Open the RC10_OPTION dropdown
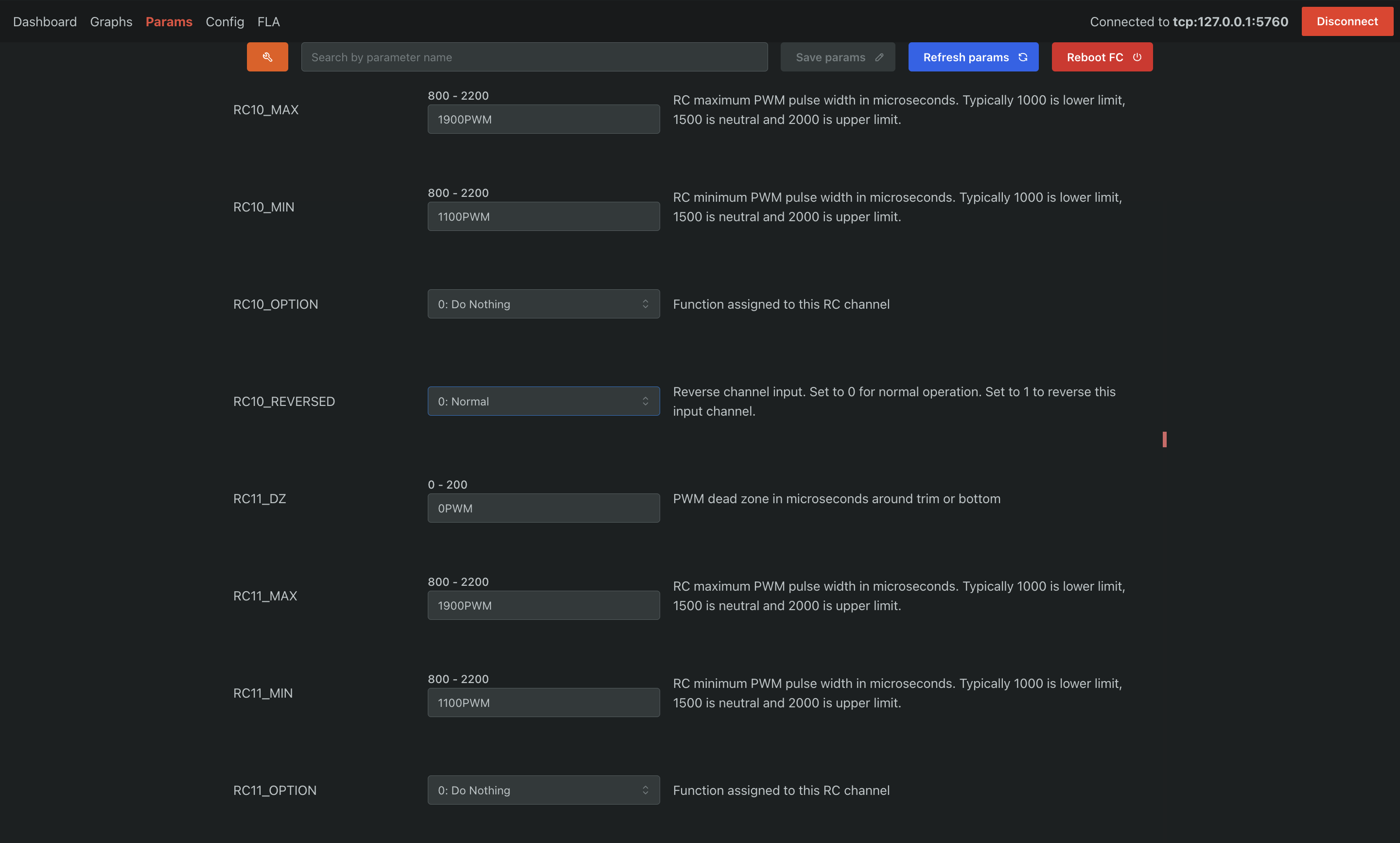This screenshot has height=843, width=1400. (x=543, y=304)
